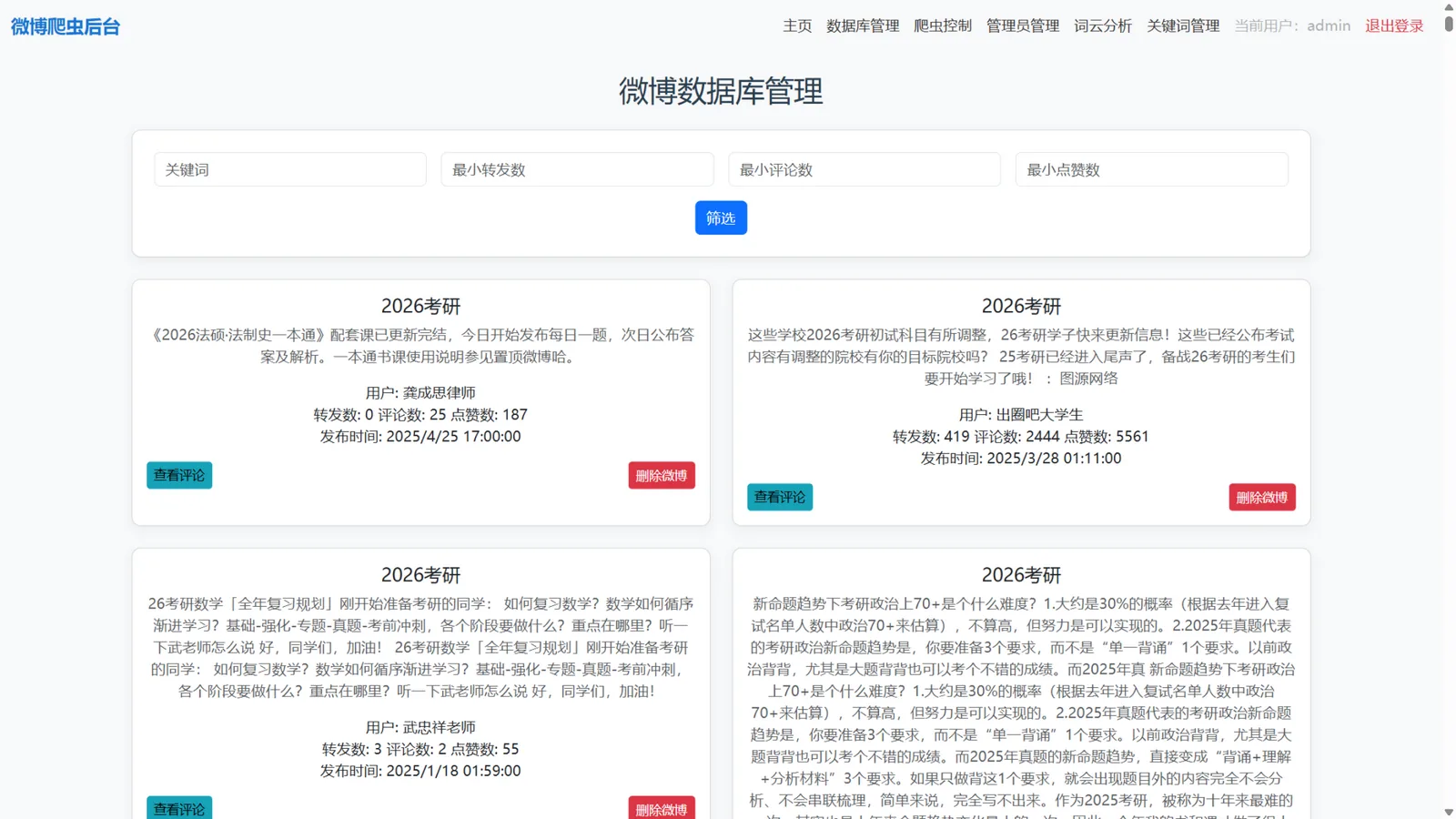Delete the 龚成思律师 weibo post

662,475
